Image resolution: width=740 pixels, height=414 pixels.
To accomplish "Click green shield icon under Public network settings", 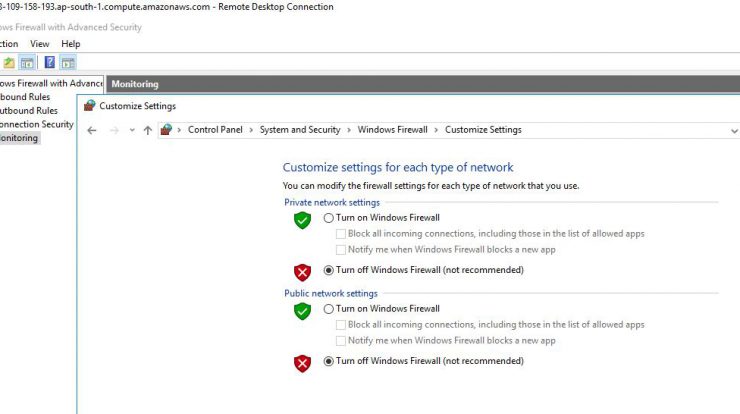I will point(303,311).
